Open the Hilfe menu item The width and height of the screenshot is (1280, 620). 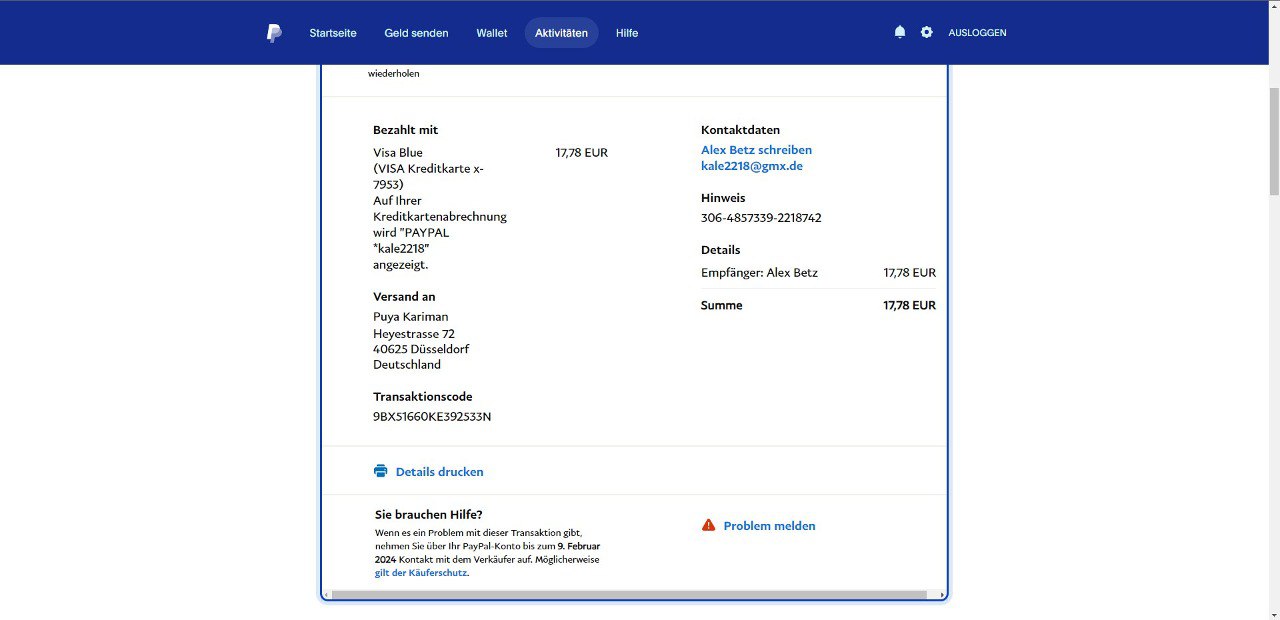tap(627, 33)
